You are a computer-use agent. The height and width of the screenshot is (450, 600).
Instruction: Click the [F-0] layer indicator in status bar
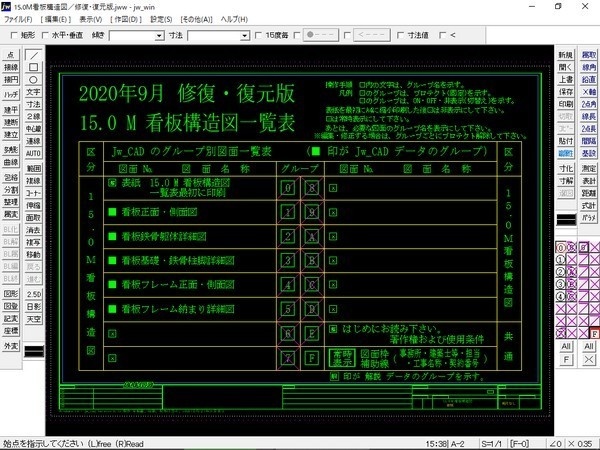pos(520,444)
